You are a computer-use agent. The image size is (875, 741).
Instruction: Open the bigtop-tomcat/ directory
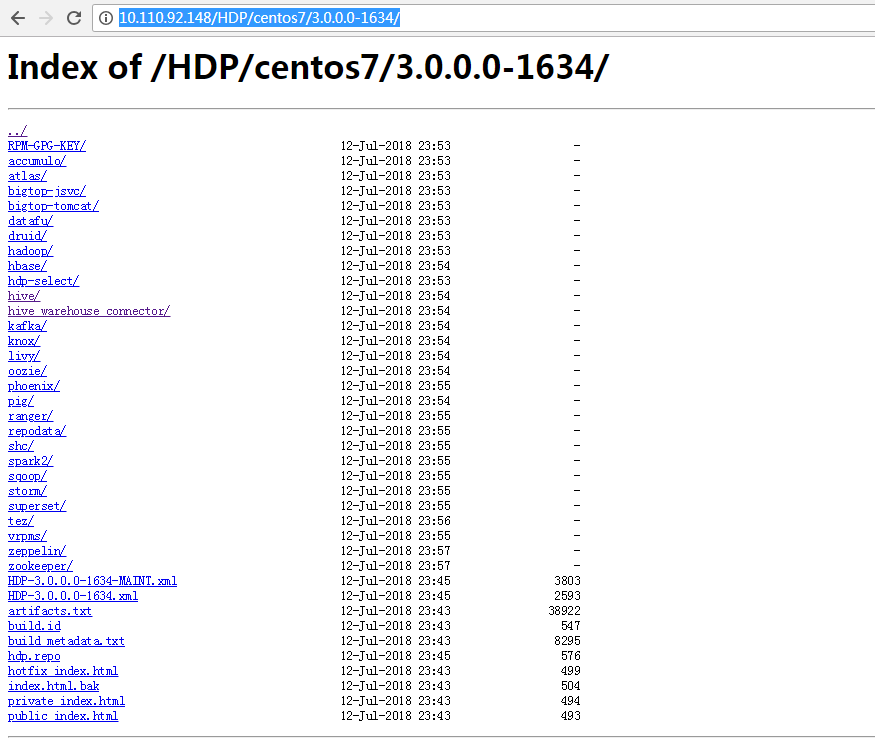tap(54, 206)
